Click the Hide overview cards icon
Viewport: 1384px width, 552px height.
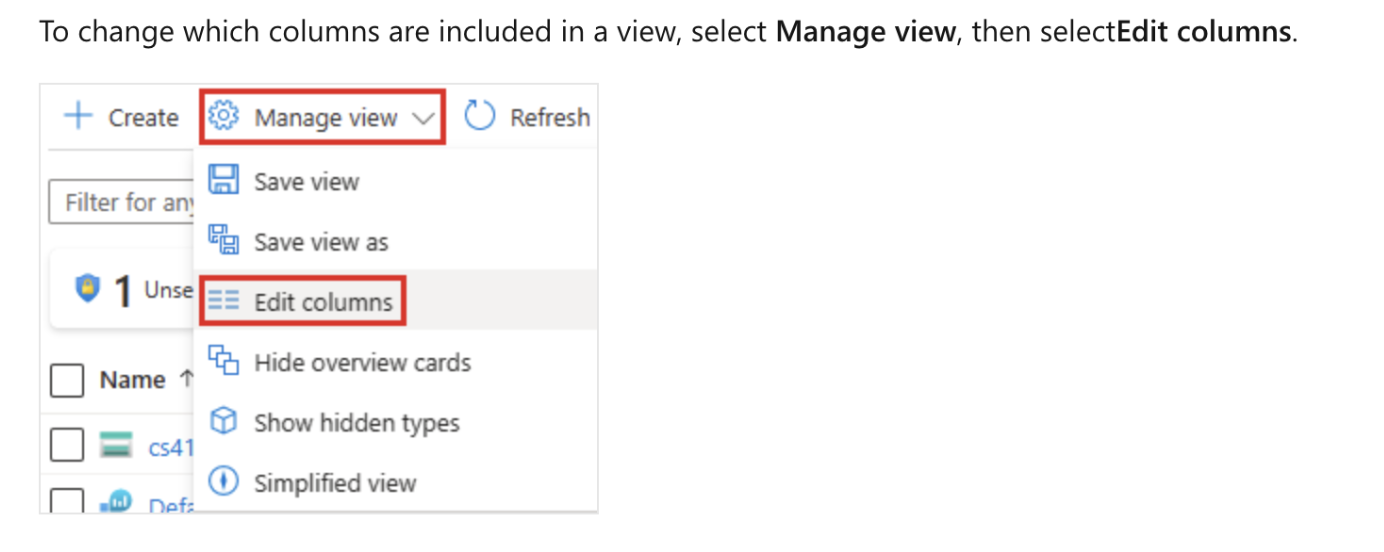[x=223, y=361]
